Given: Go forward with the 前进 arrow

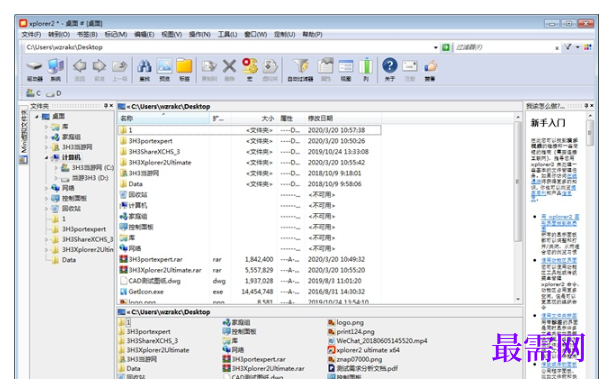Looking at the screenshot, I should click(x=99, y=70).
